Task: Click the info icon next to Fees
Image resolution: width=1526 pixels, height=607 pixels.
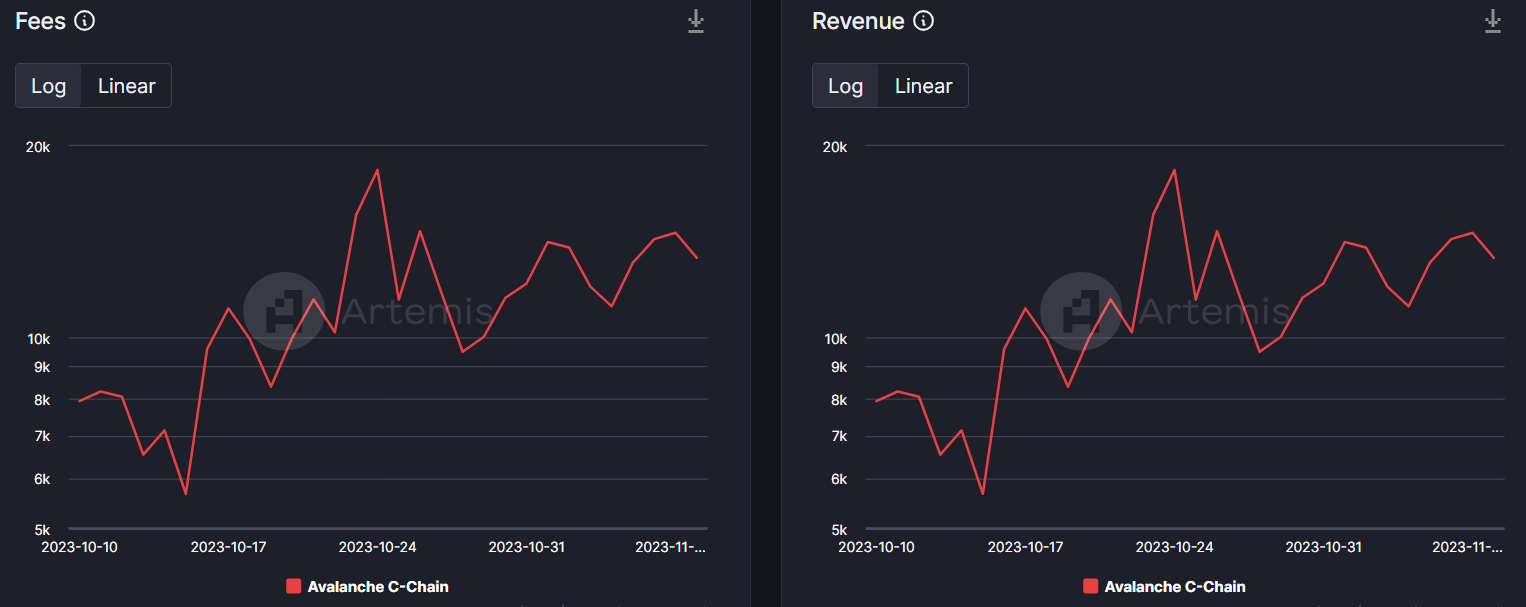Action: click(85, 21)
